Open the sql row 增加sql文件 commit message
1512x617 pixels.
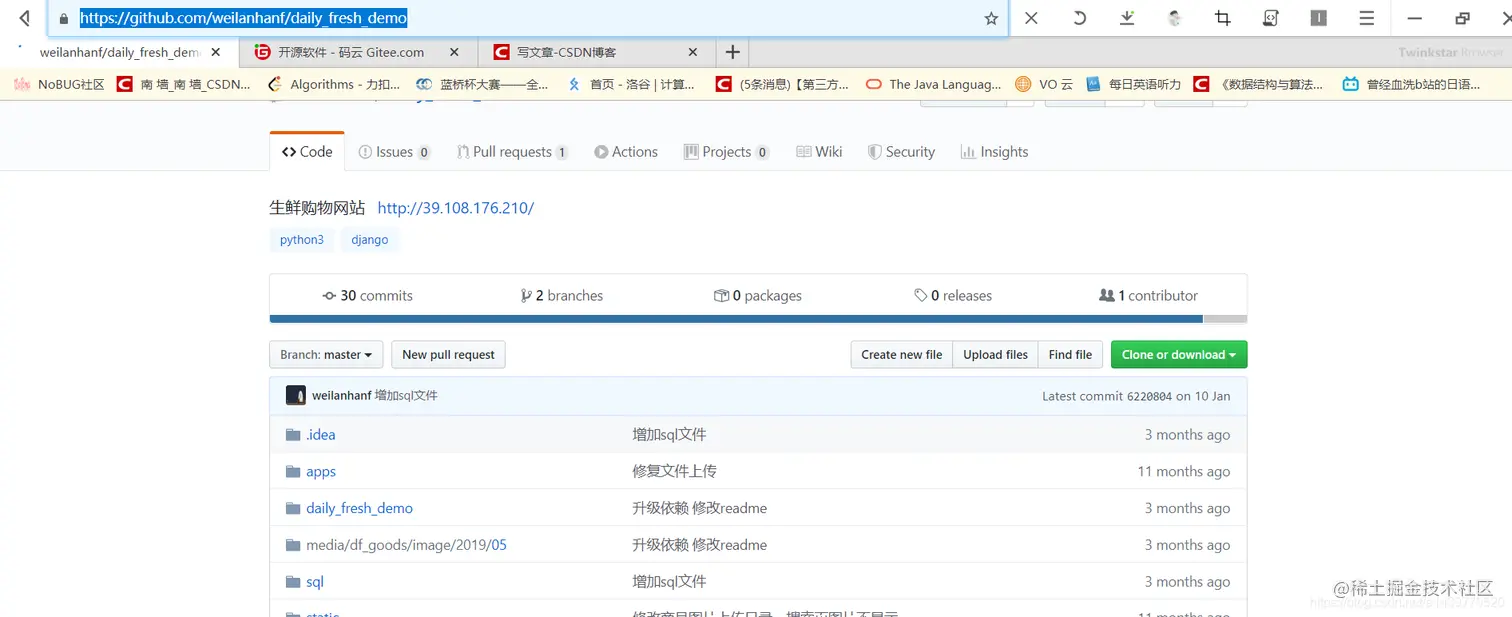click(x=669, y=581)
